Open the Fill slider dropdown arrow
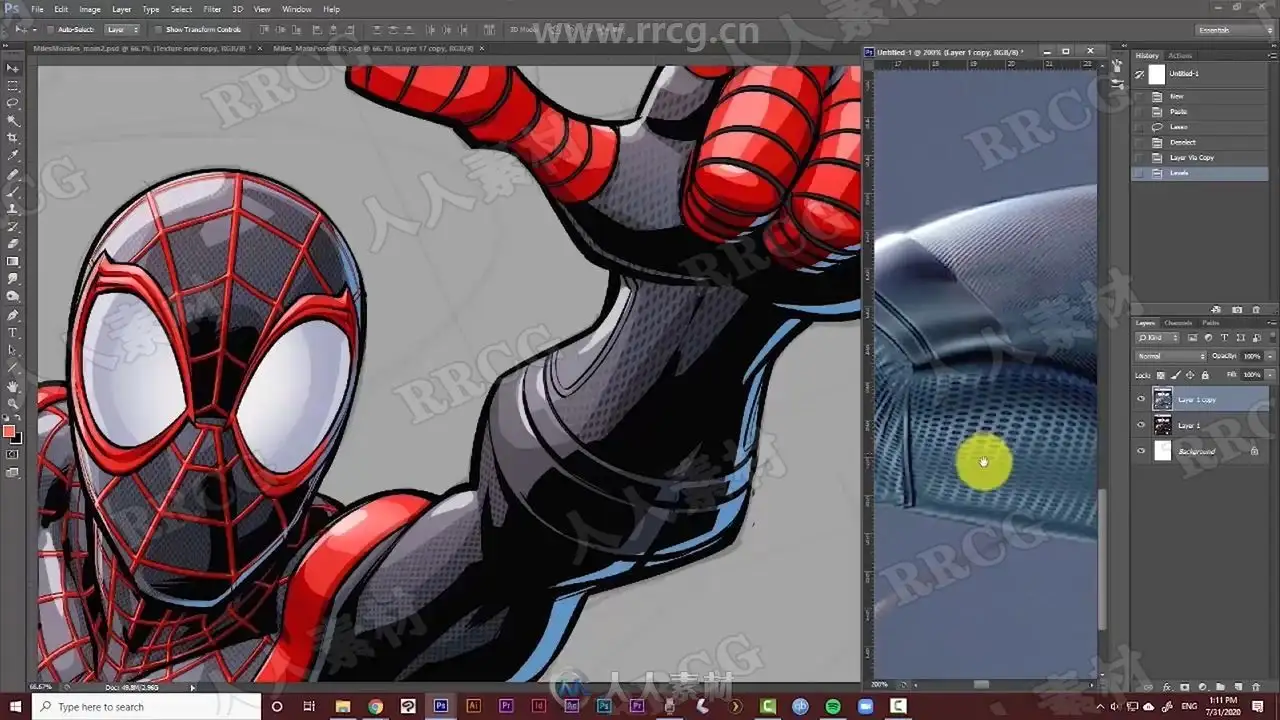Screen dimensions: 1280x720 [x=1270, y=375]
